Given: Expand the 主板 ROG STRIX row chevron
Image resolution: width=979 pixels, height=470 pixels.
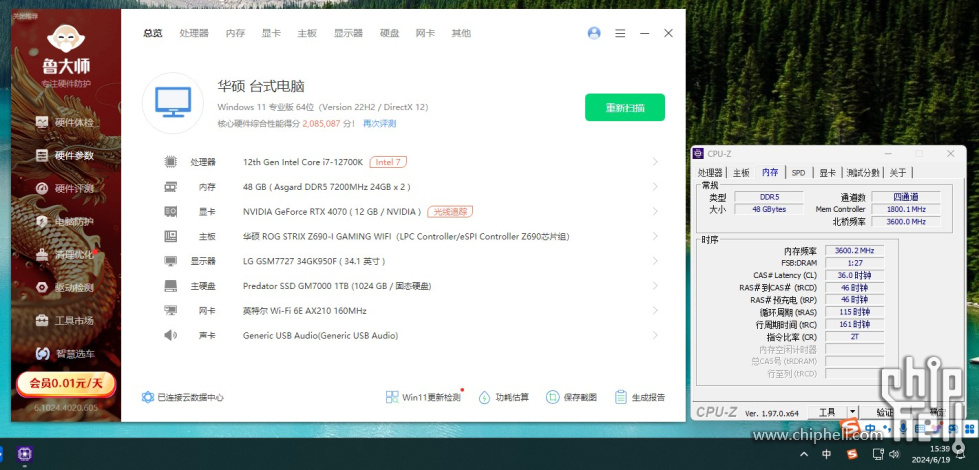Looking at the screenshot, I should pos(655,236).
